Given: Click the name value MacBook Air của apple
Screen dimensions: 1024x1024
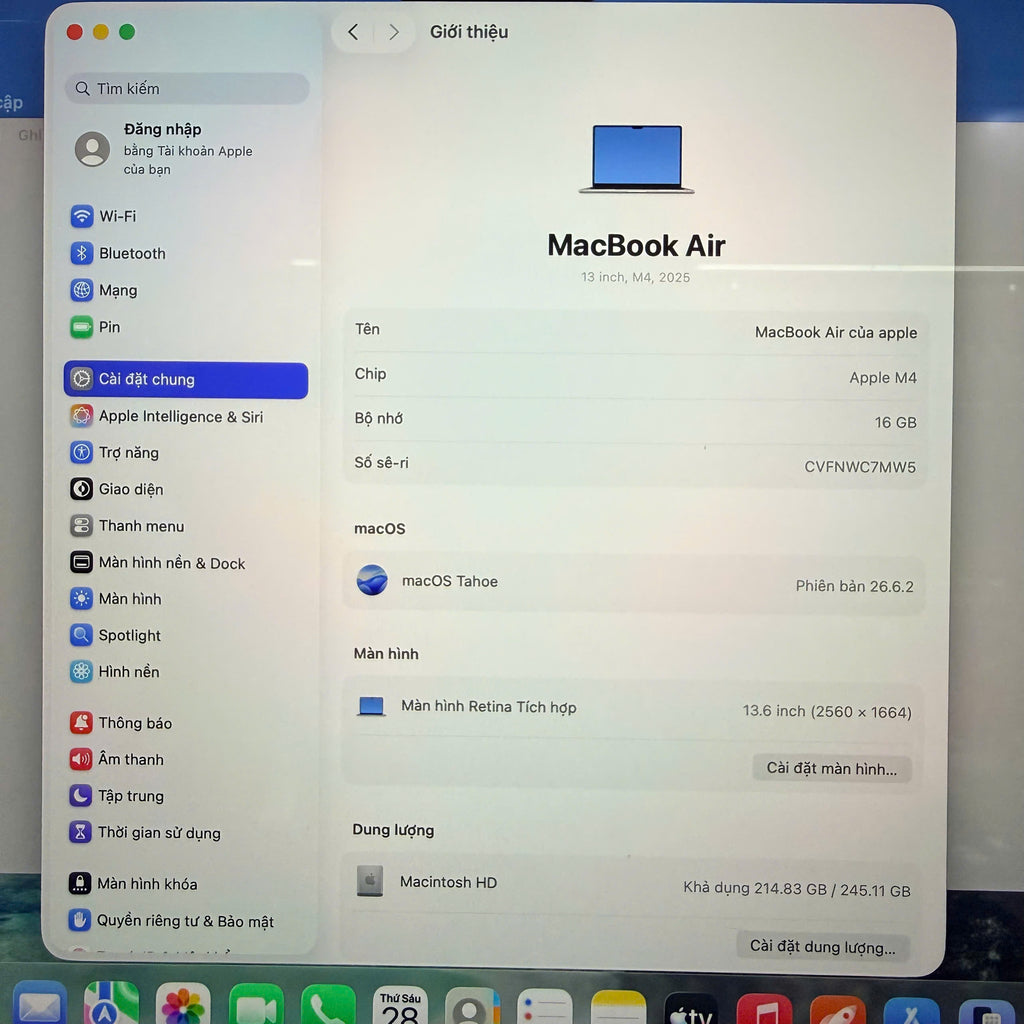Looking at the screenshot, I should pyautogui.click(x=835, y=333).
